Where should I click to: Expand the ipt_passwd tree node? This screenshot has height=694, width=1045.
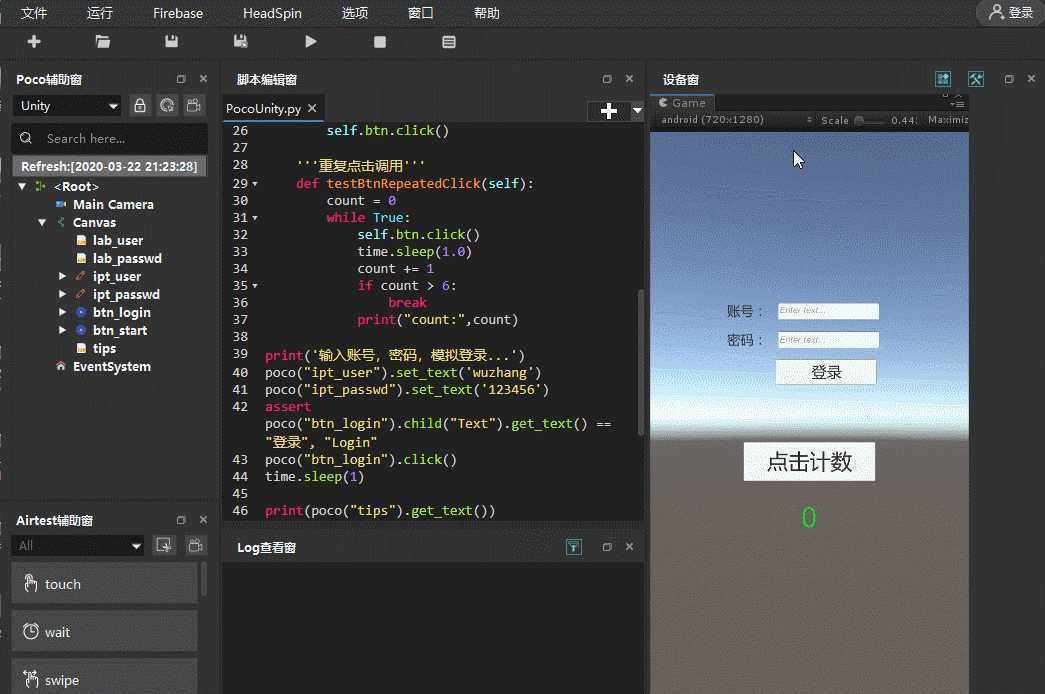point(62,295)
